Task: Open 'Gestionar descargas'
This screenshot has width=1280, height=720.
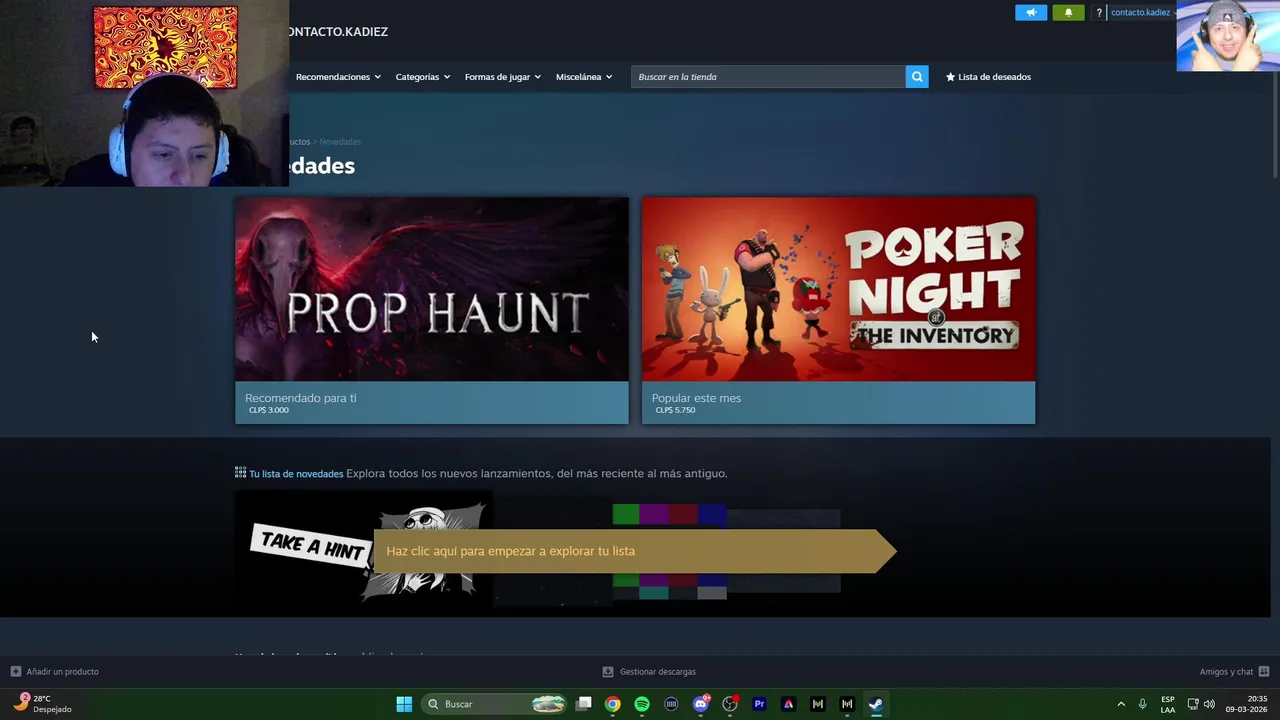Action: coord(649,672)
